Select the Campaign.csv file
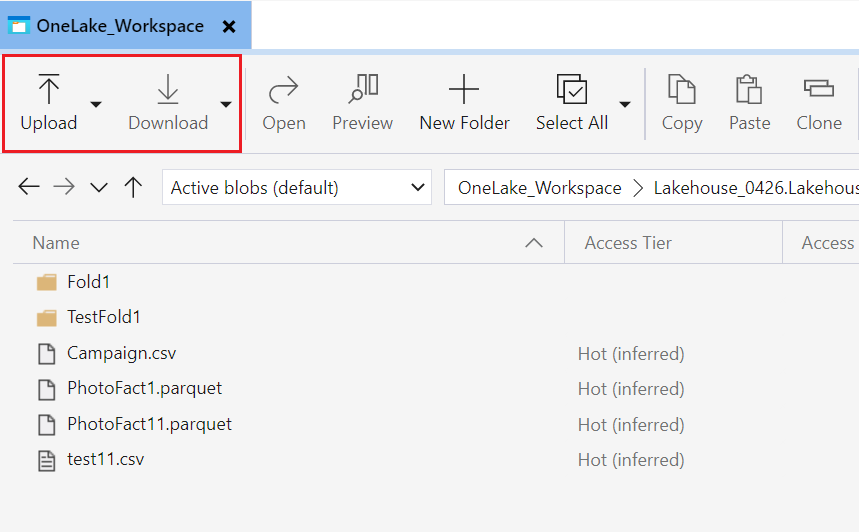 click(x=121, y=353)
